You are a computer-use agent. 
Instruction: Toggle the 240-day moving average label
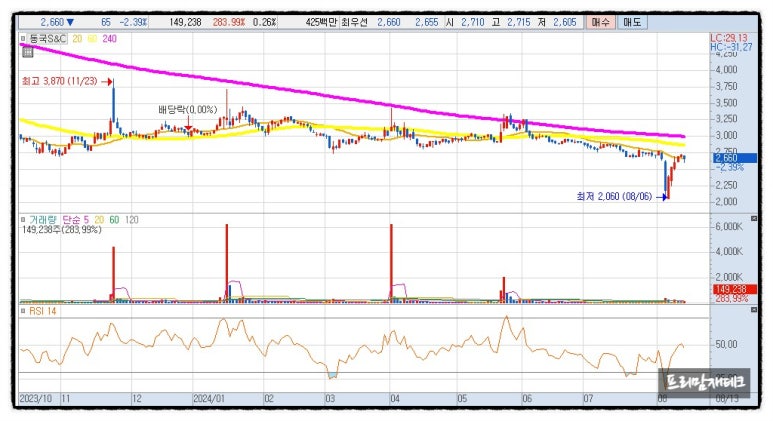pos(109,38)
